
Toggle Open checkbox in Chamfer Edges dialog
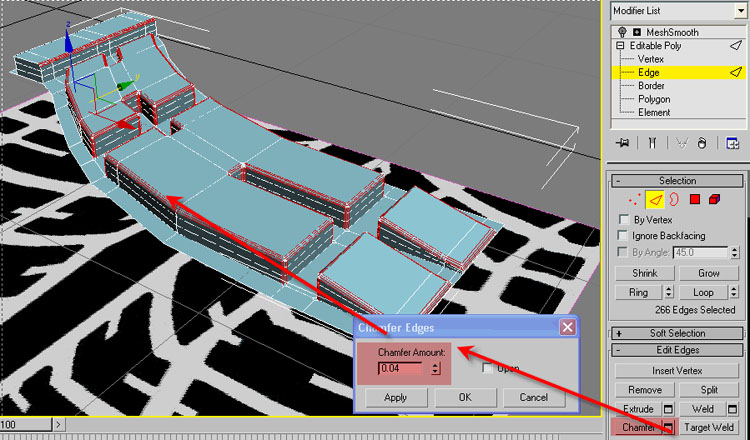click(487, 368)
